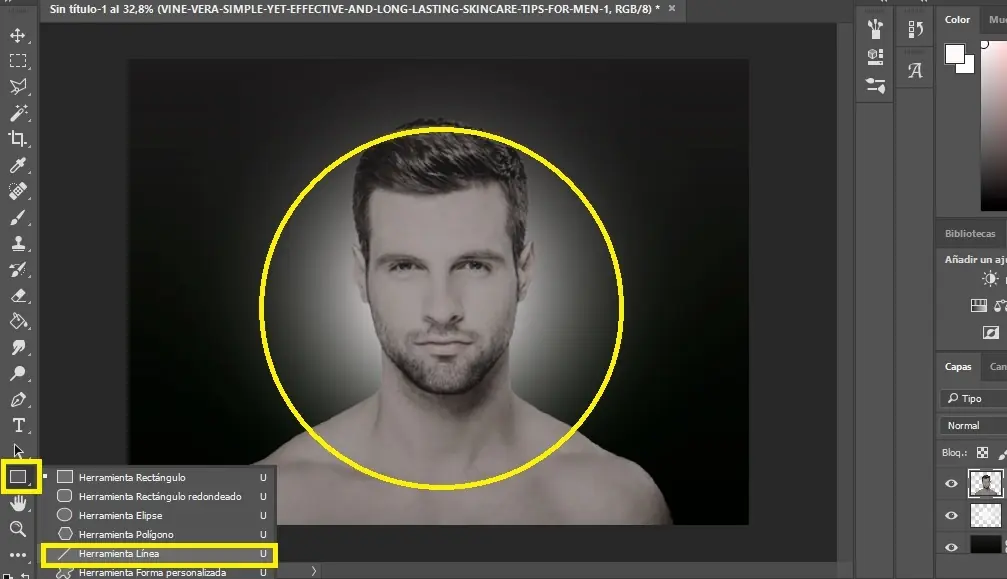
Task: Open the Normal blend mode dropdown
Action: pos(972,426)
